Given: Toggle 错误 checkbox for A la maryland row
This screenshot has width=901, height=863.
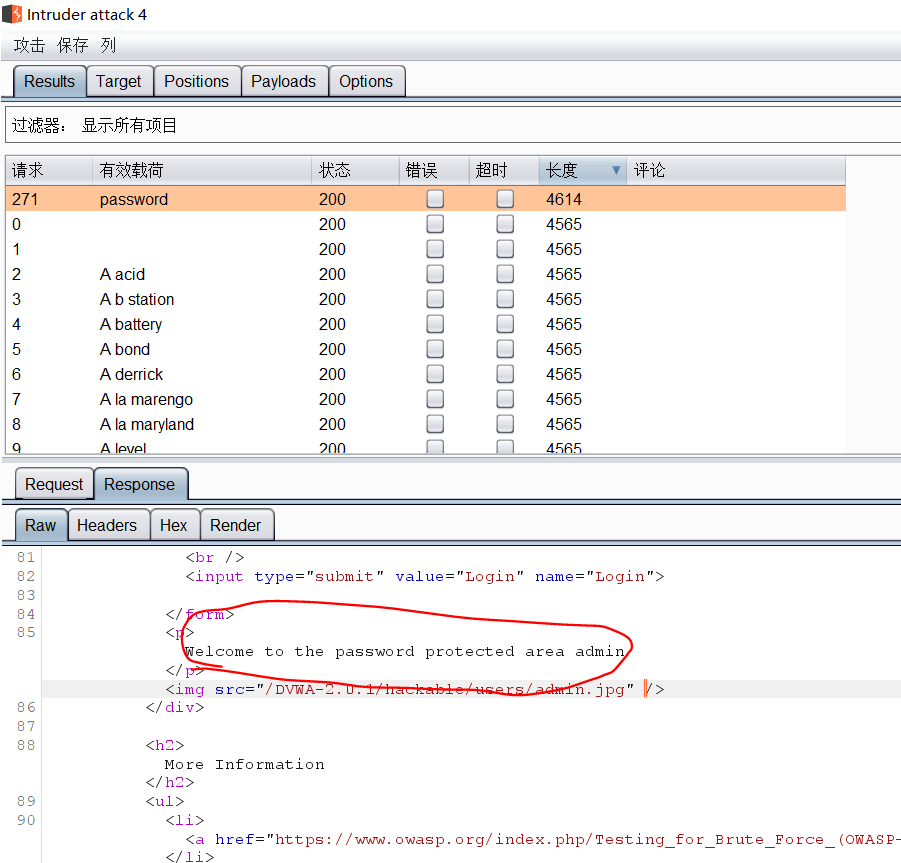Looking at the screenshot, I should click(x=435, y=424).
